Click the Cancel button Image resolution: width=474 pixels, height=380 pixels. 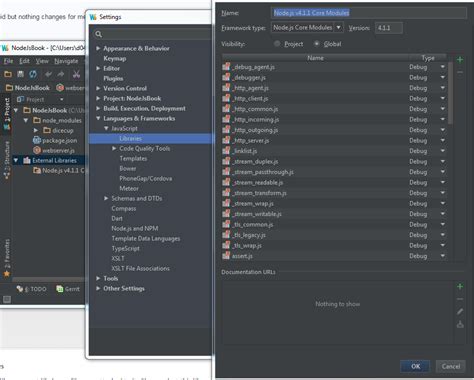(x=451, y=366)
